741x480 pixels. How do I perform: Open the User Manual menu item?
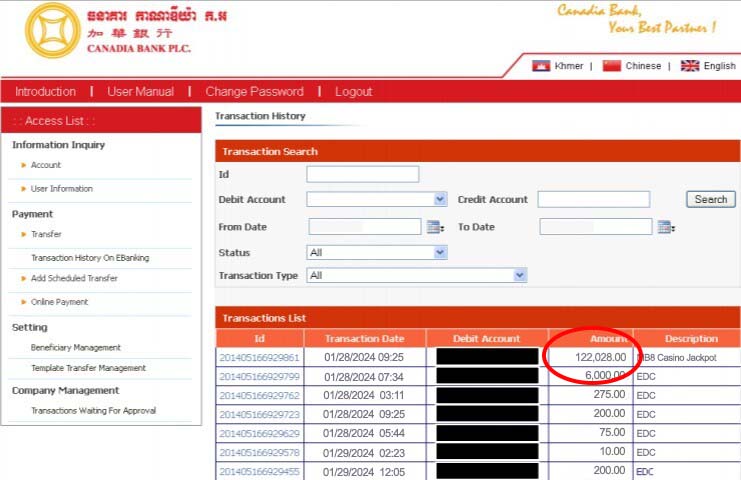pos(140,92)
